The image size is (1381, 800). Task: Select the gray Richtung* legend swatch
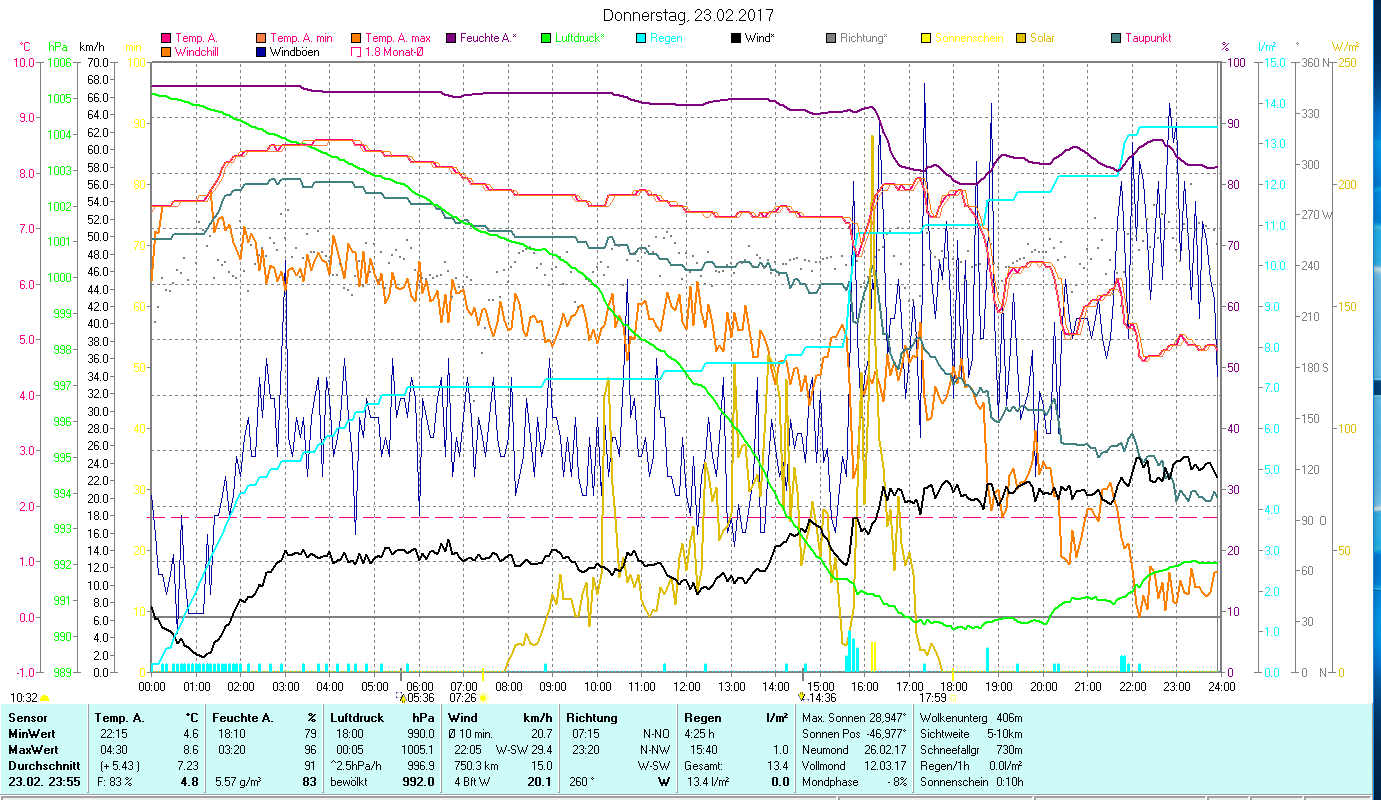tap(831, 38)
